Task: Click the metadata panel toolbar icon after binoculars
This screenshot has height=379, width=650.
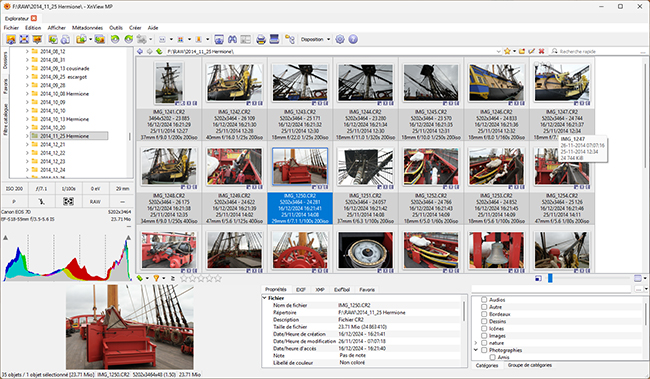Action: point(245,39)
